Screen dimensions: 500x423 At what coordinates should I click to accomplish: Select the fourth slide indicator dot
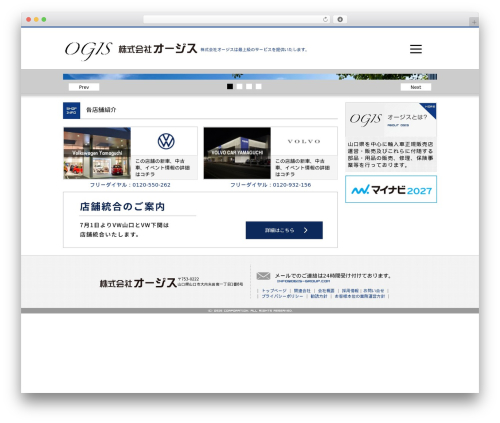tap(259, 86)
